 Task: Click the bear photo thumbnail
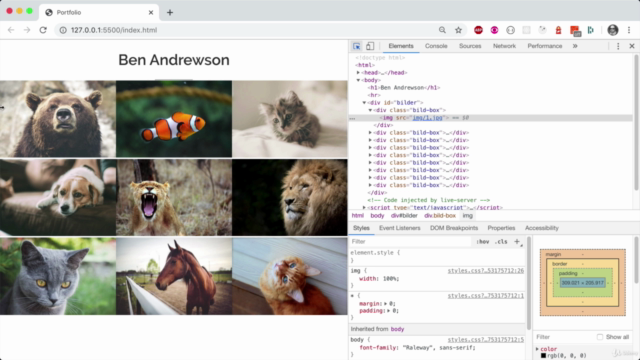point(58,119)
